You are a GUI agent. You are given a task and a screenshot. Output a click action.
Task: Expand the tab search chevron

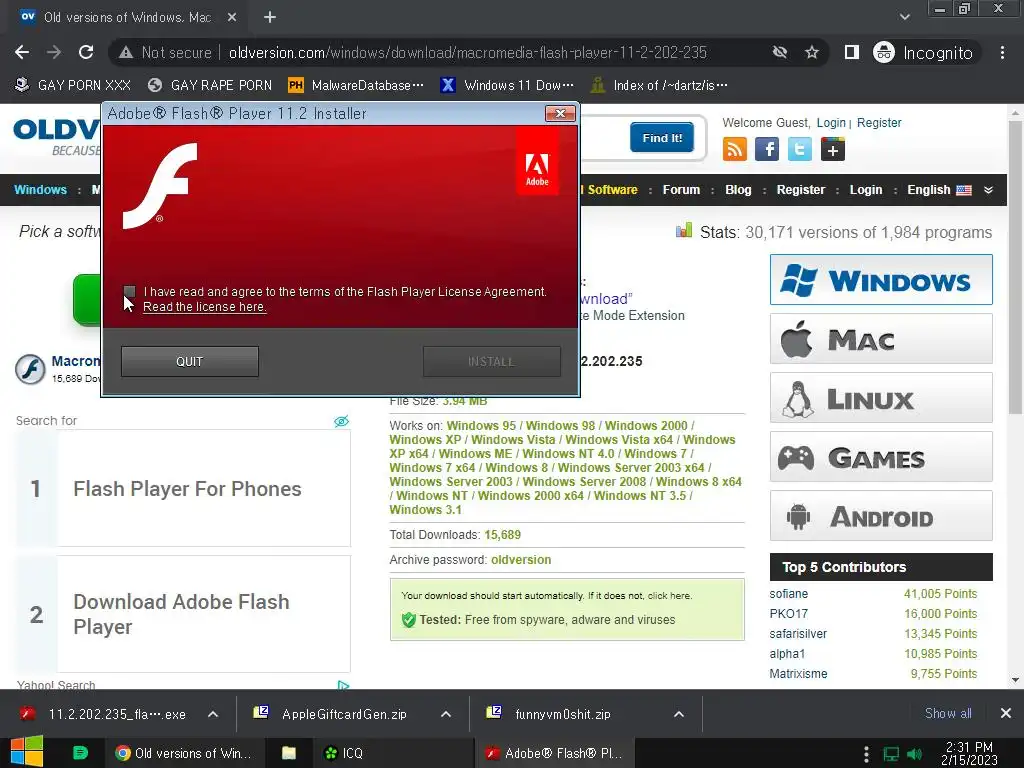904,18
